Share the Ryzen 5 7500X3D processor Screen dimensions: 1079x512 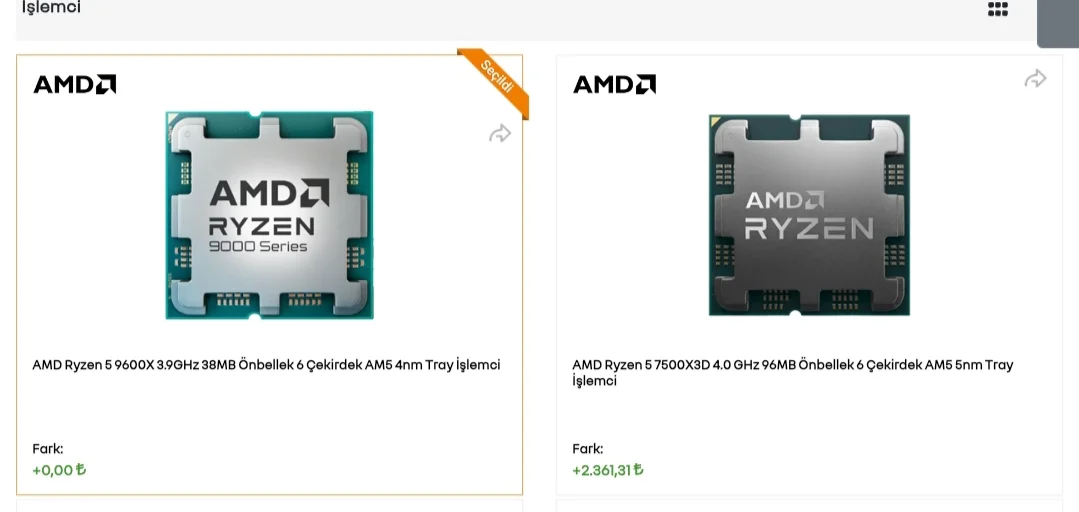click(1035, 79)
